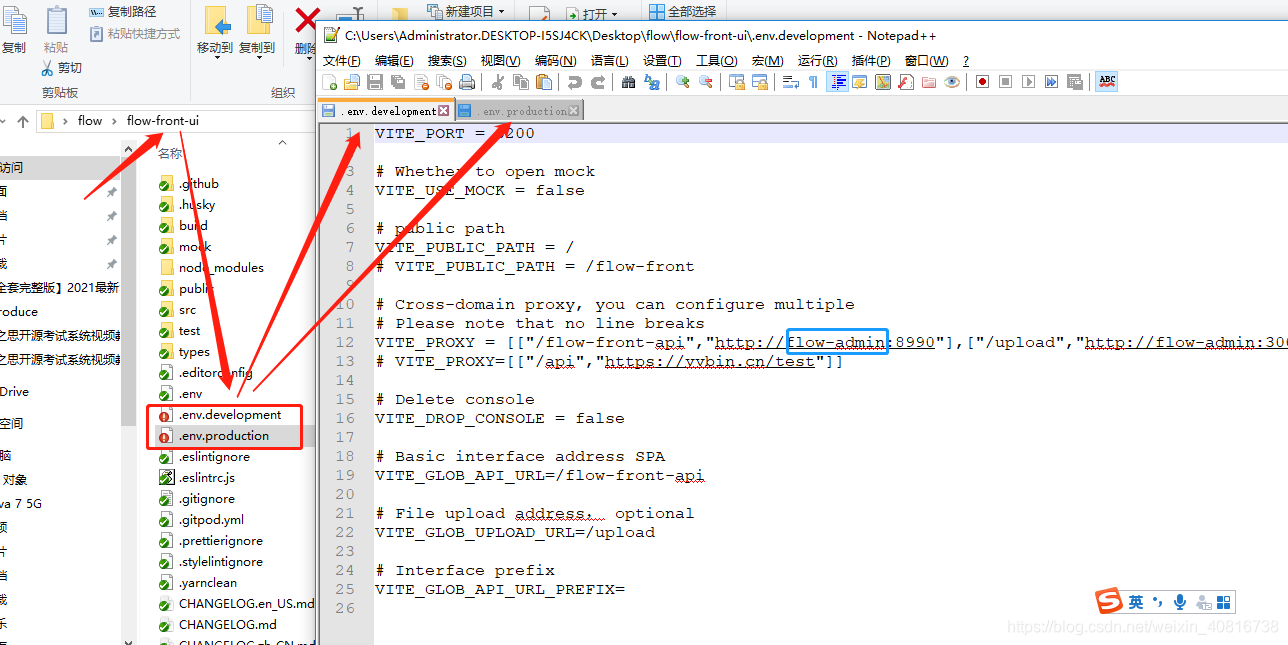
Task: Open the 编辑(E) menu
Action: tap(393, 61)
